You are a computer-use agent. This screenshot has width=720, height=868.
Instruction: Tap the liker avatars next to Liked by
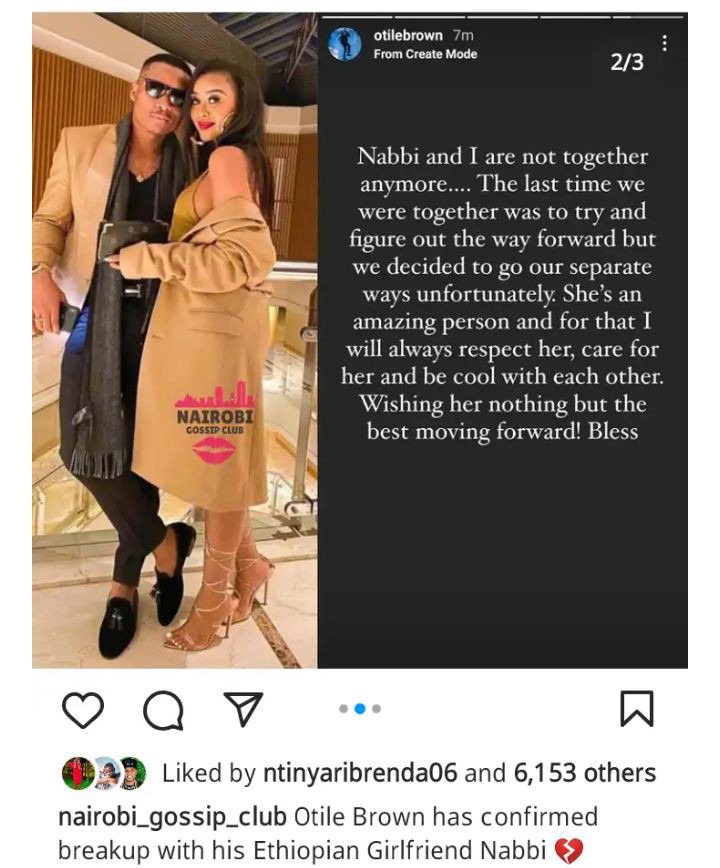pos(103,773)
